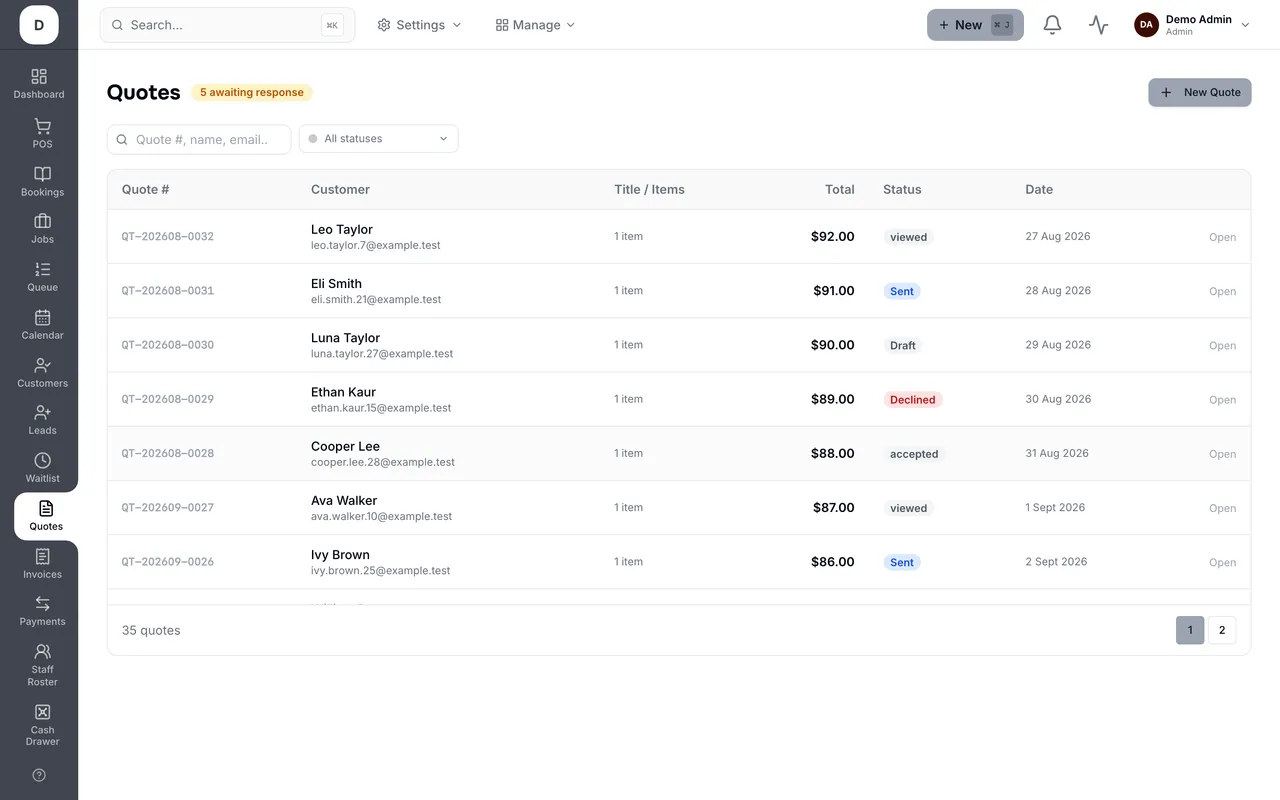
Task: Open the Dashboard sidebar icon
Action: [39, 84]
